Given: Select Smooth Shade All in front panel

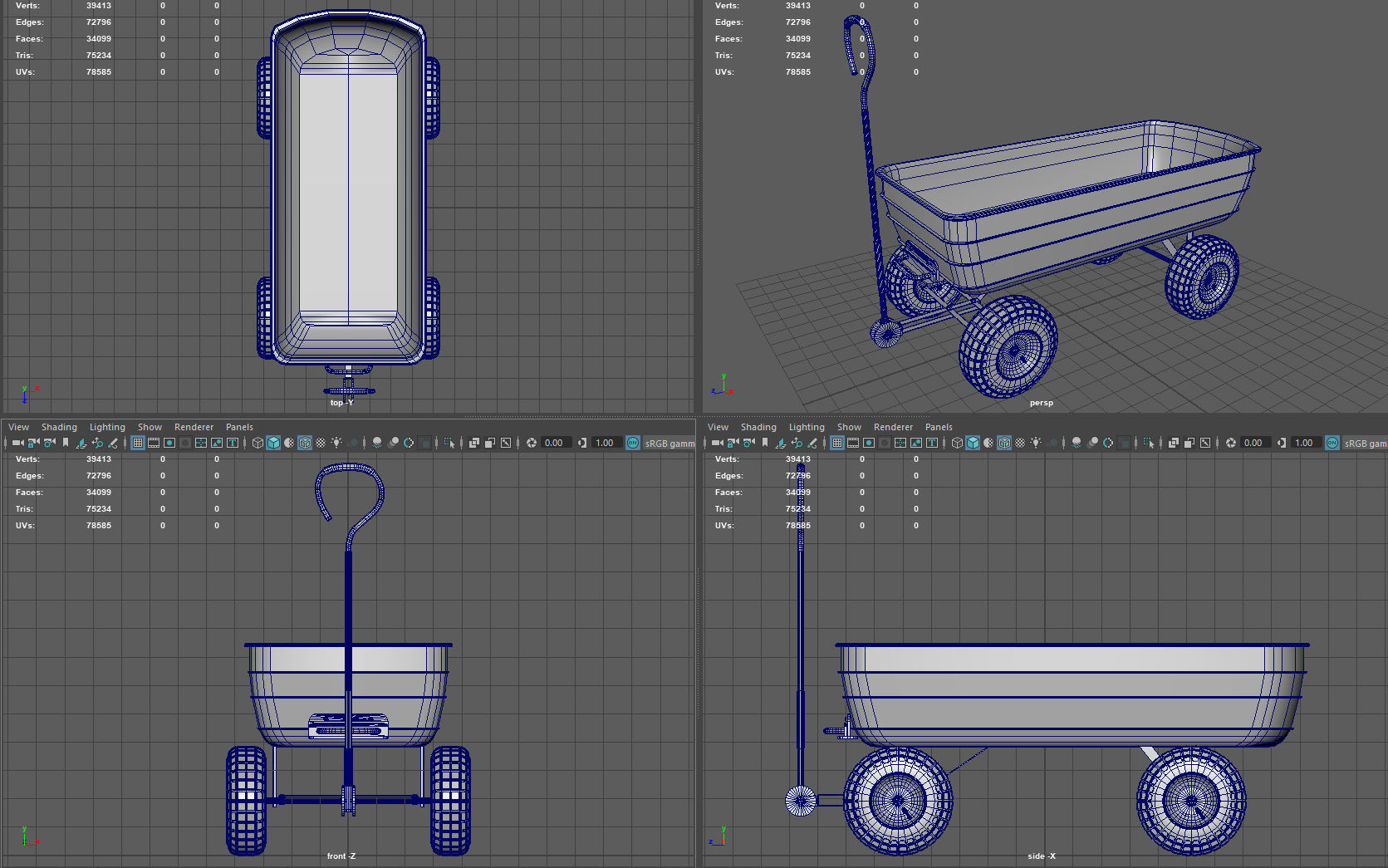Looking at the screenshot, I should tap(273, 443).
